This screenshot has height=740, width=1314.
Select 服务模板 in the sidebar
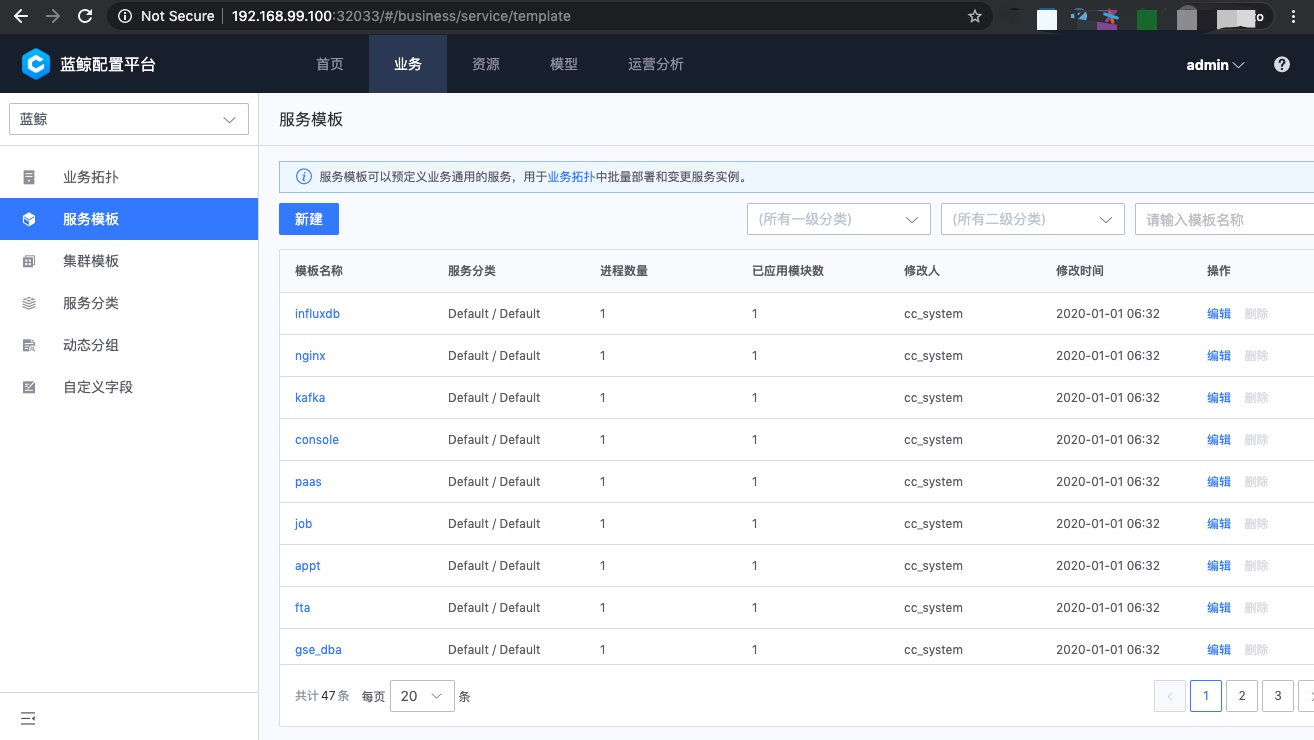pyautogui.click(x=129, y=219)
